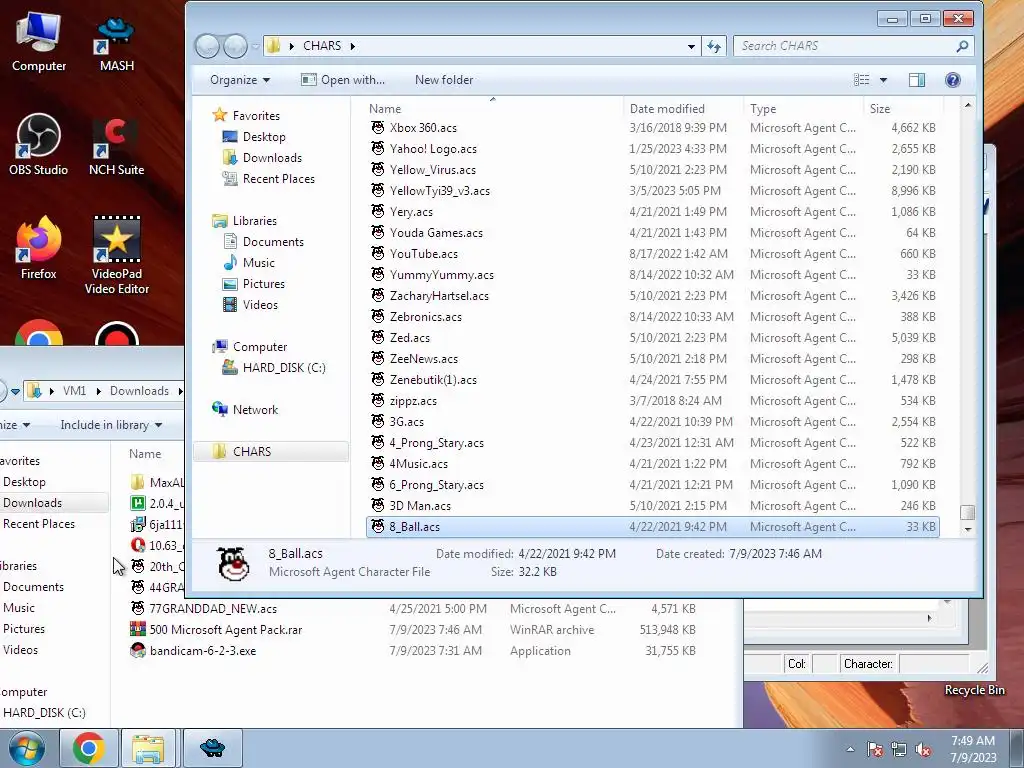Click the scroll up arrow of the file list
This screenshot has width=1024, height=768.
[x=967, y=104]
